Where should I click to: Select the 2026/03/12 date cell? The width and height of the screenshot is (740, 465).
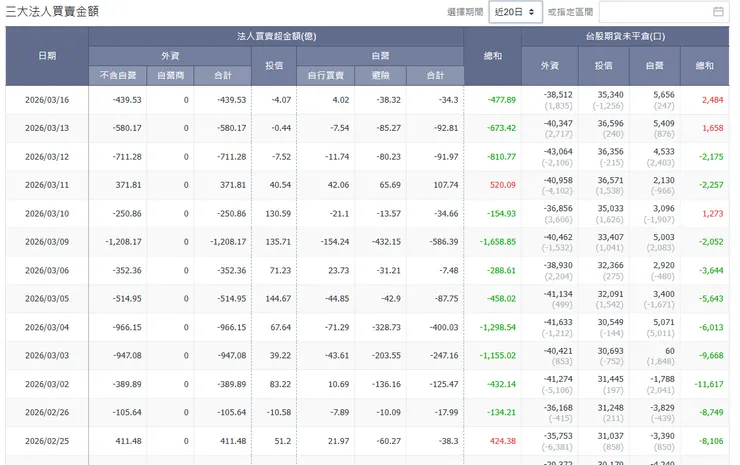tap(47, 157)
